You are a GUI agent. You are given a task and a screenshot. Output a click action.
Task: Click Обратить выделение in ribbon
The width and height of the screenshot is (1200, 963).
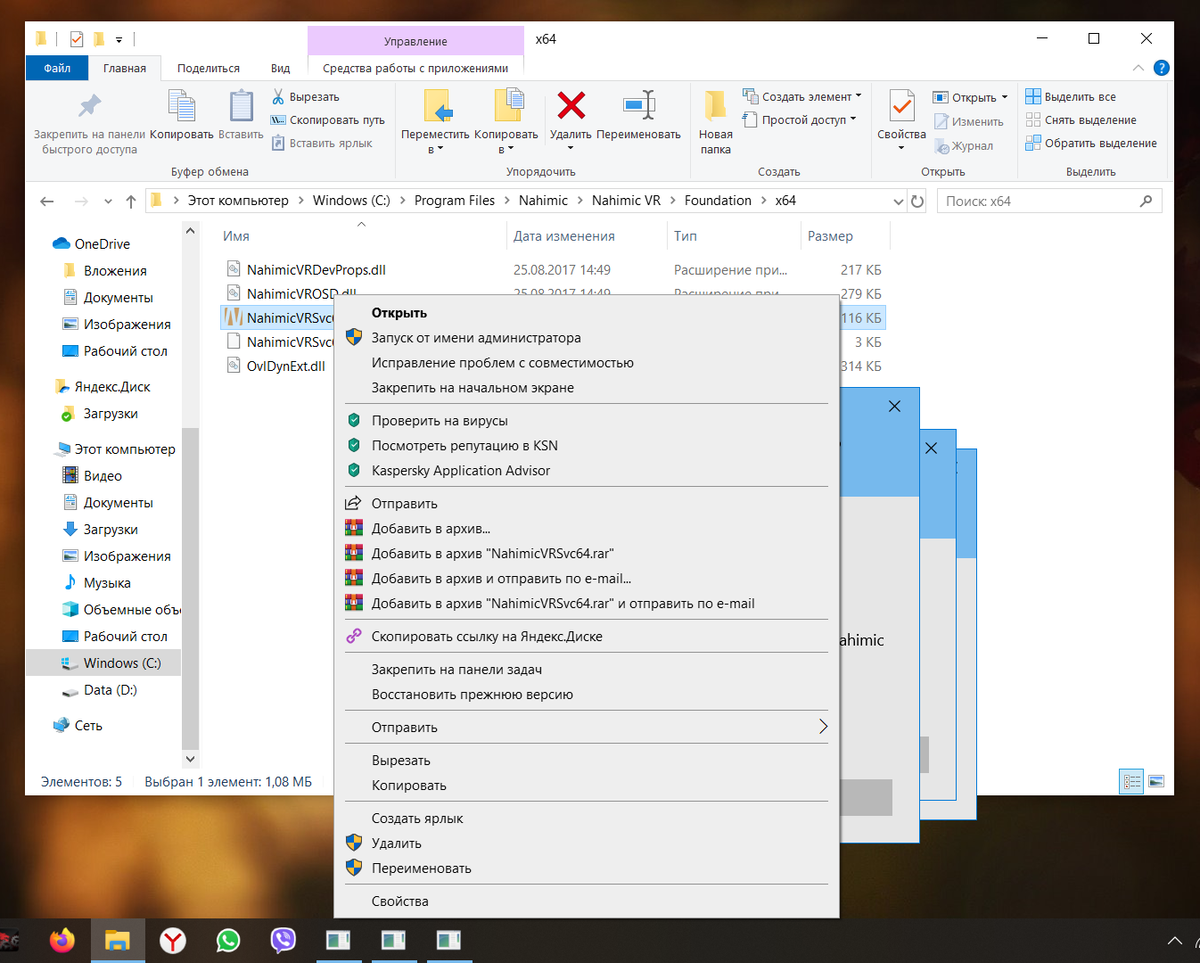(1090, 143)
